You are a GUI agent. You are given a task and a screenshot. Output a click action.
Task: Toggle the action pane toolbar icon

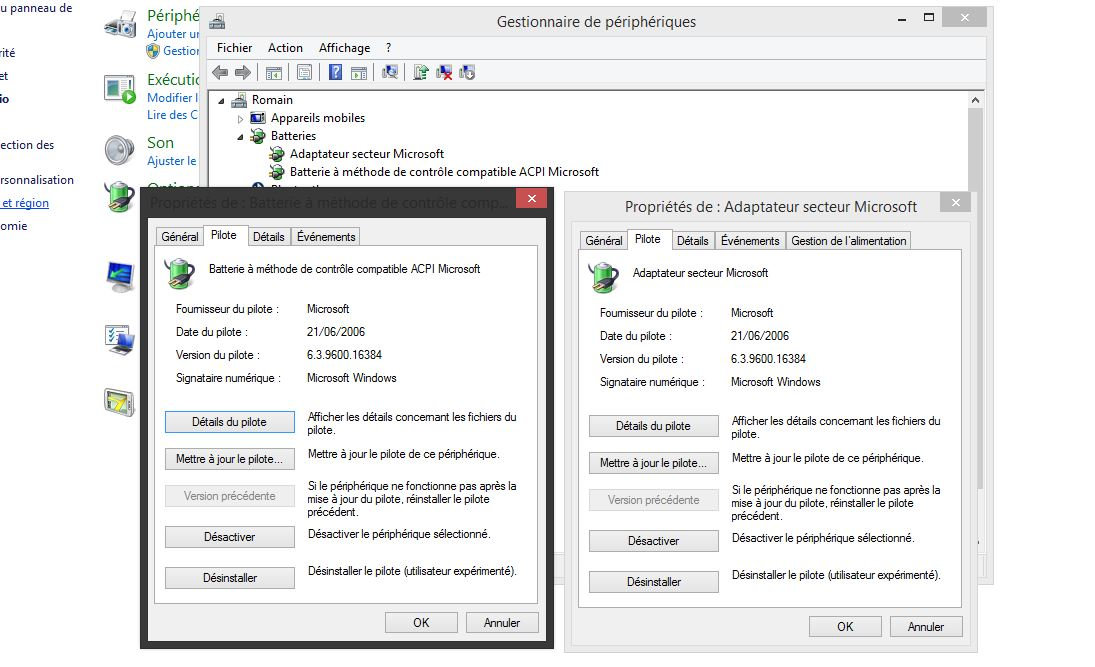[x=359, y=73]
